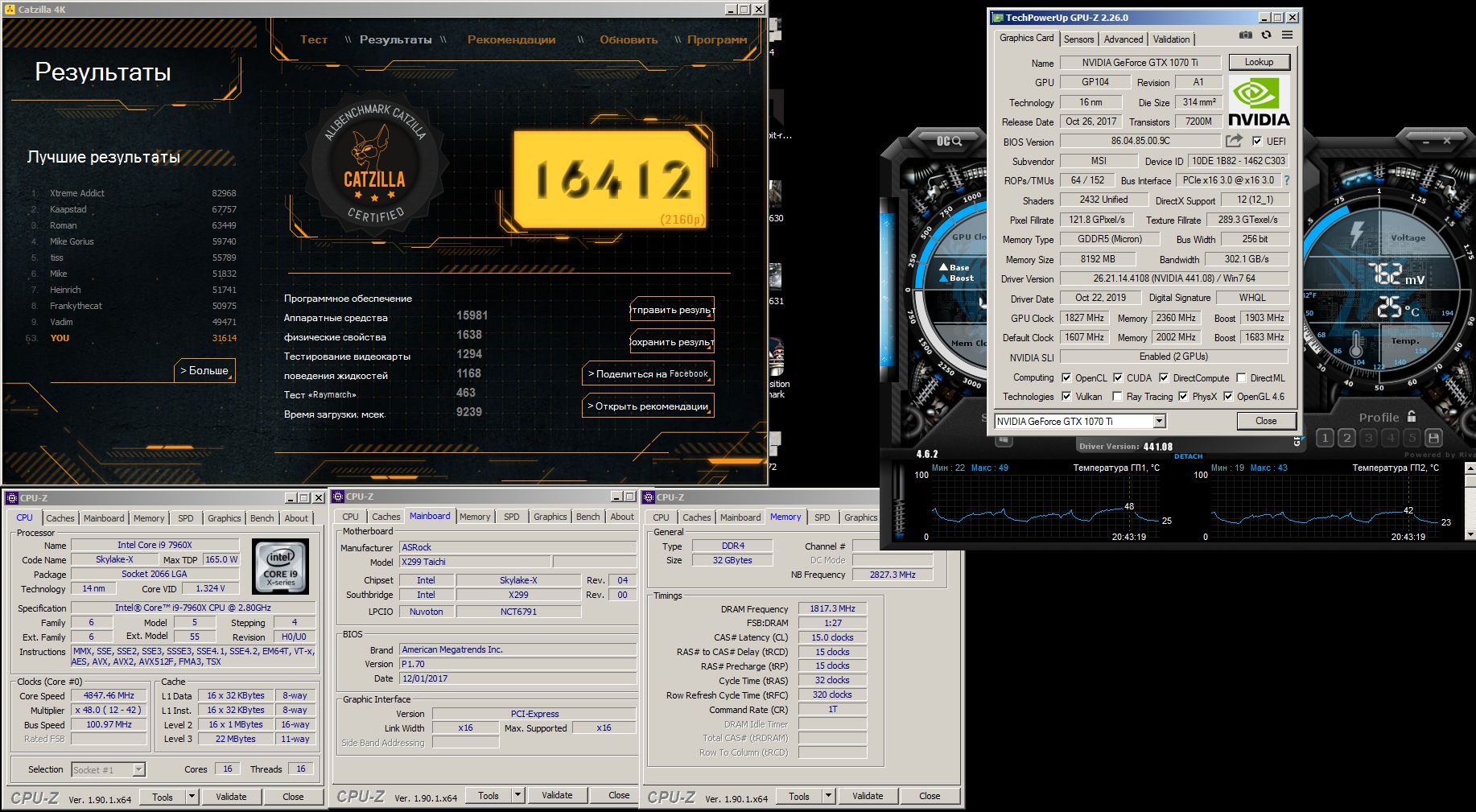The image size is (1476, 812).
Task: Click the NVIDIA logo in GPU-Z
Action: click(1259, 101)
